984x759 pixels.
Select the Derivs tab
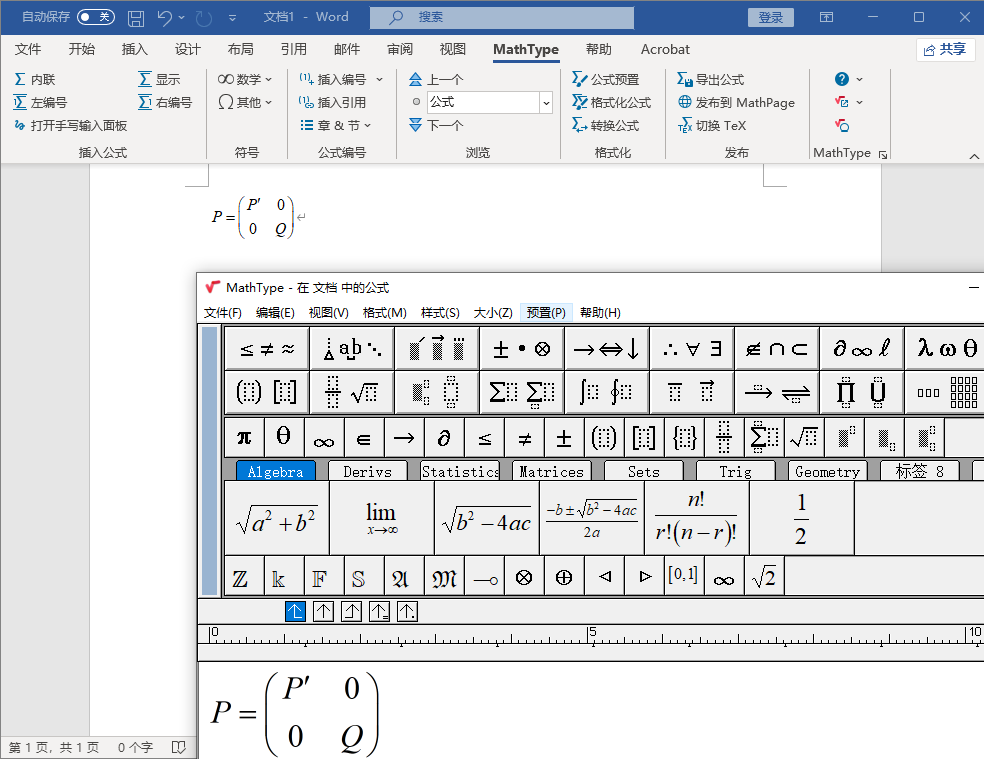pos(368,471)
